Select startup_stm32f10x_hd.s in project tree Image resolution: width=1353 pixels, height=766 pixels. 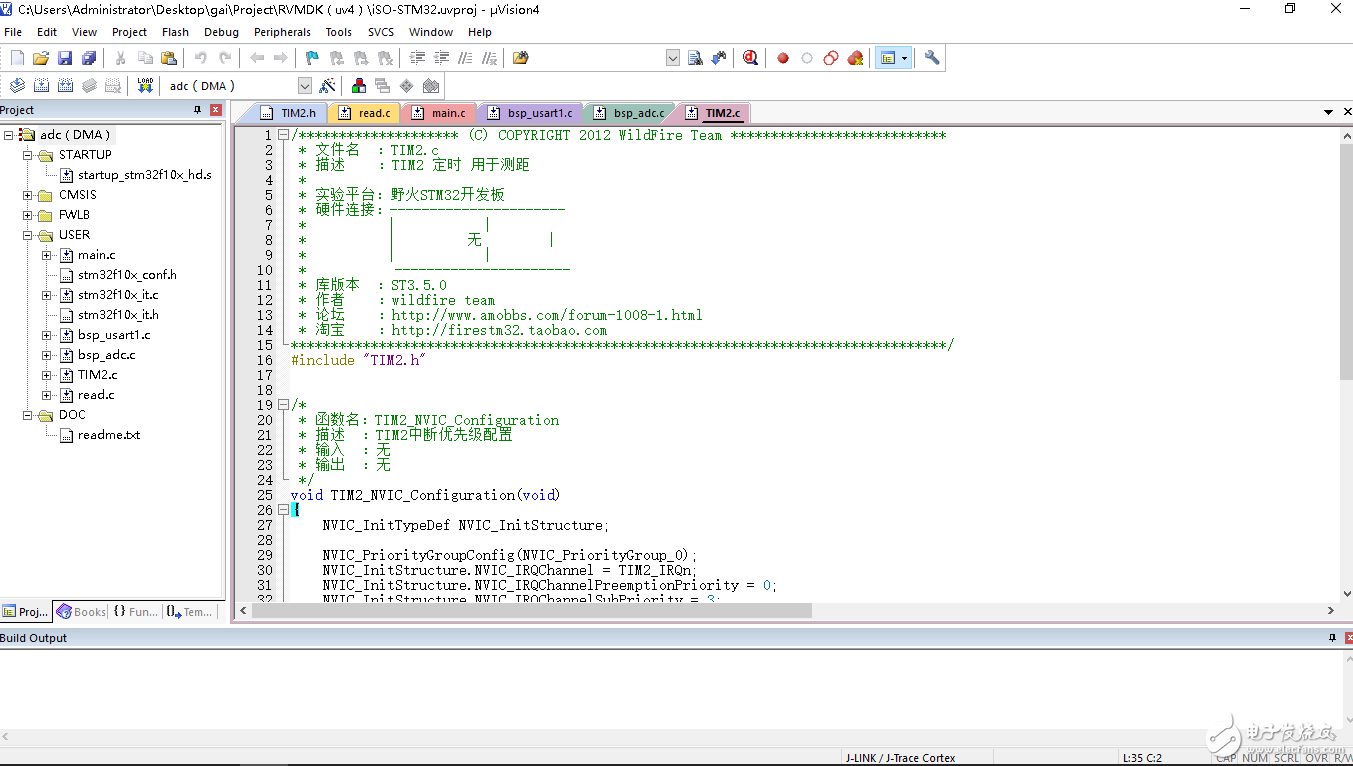click(x=144, y=175)
